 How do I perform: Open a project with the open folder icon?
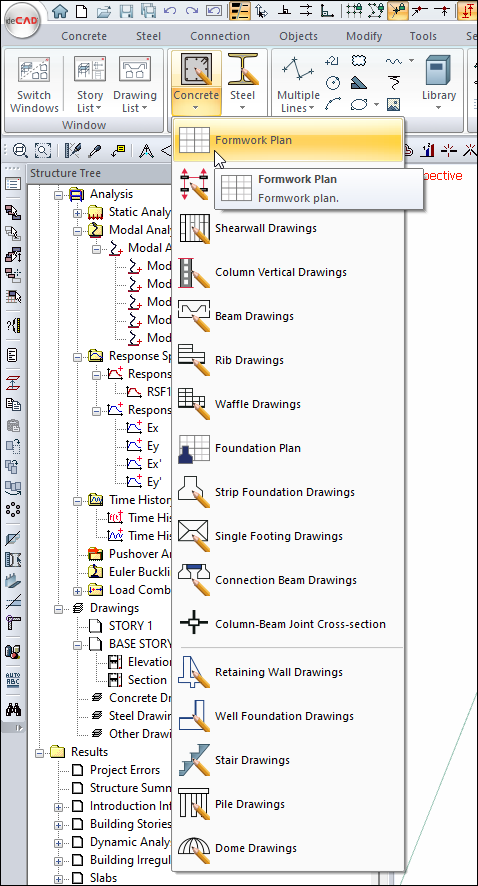point(104,11)
